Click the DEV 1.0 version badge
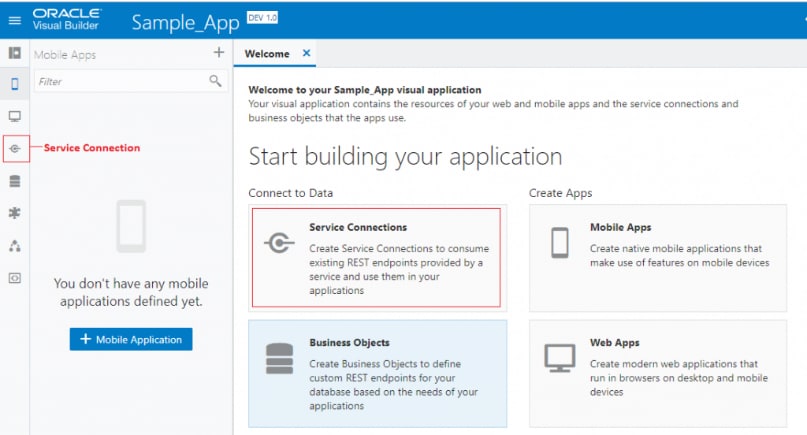 click(261, 17)
